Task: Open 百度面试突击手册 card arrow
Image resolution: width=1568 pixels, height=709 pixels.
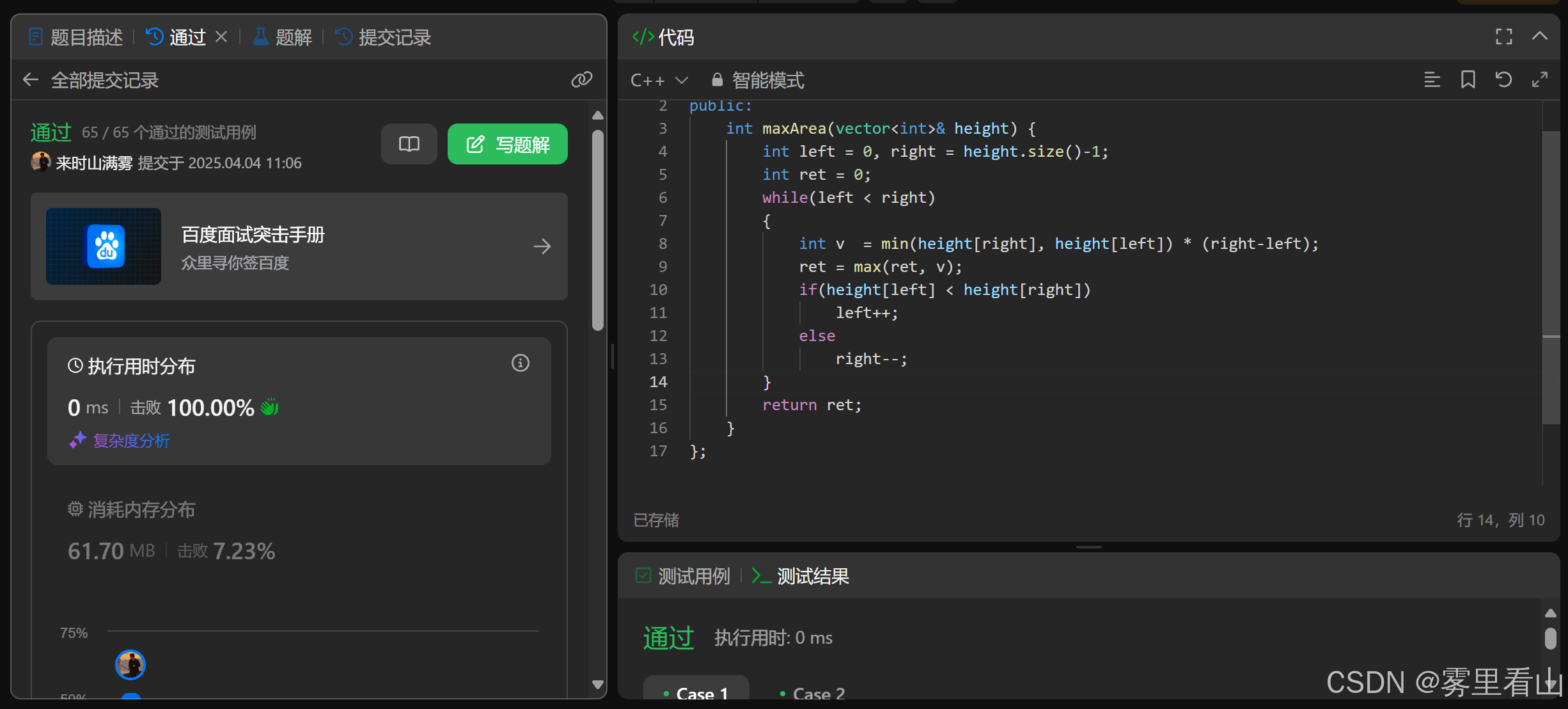Action: click(x=542, y=246)
